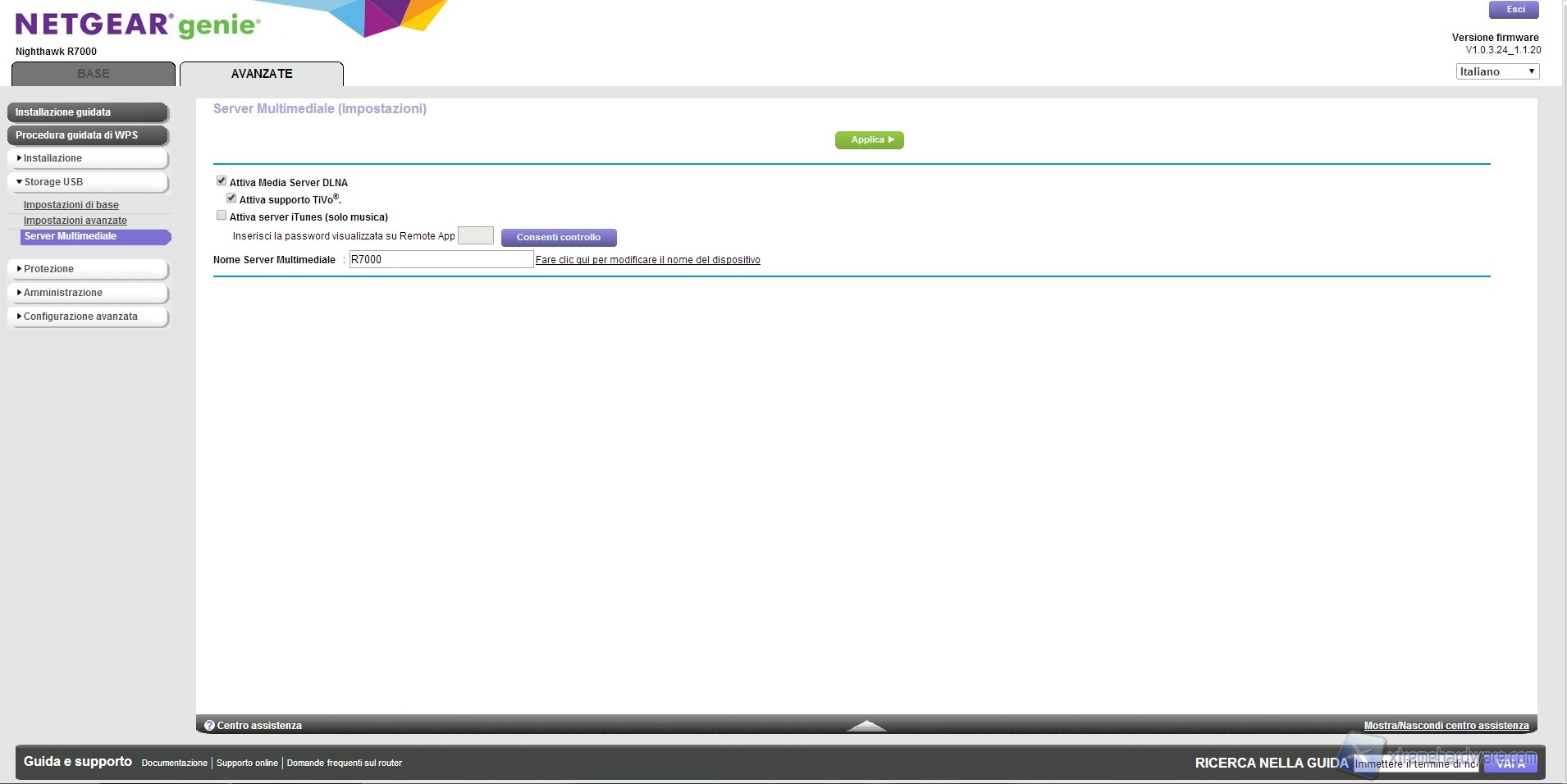The height and width of the screenshot is (784, 1567).
Task: Open Impostazioni avanzate link in sidebar
Action: [x=75, y=221]
